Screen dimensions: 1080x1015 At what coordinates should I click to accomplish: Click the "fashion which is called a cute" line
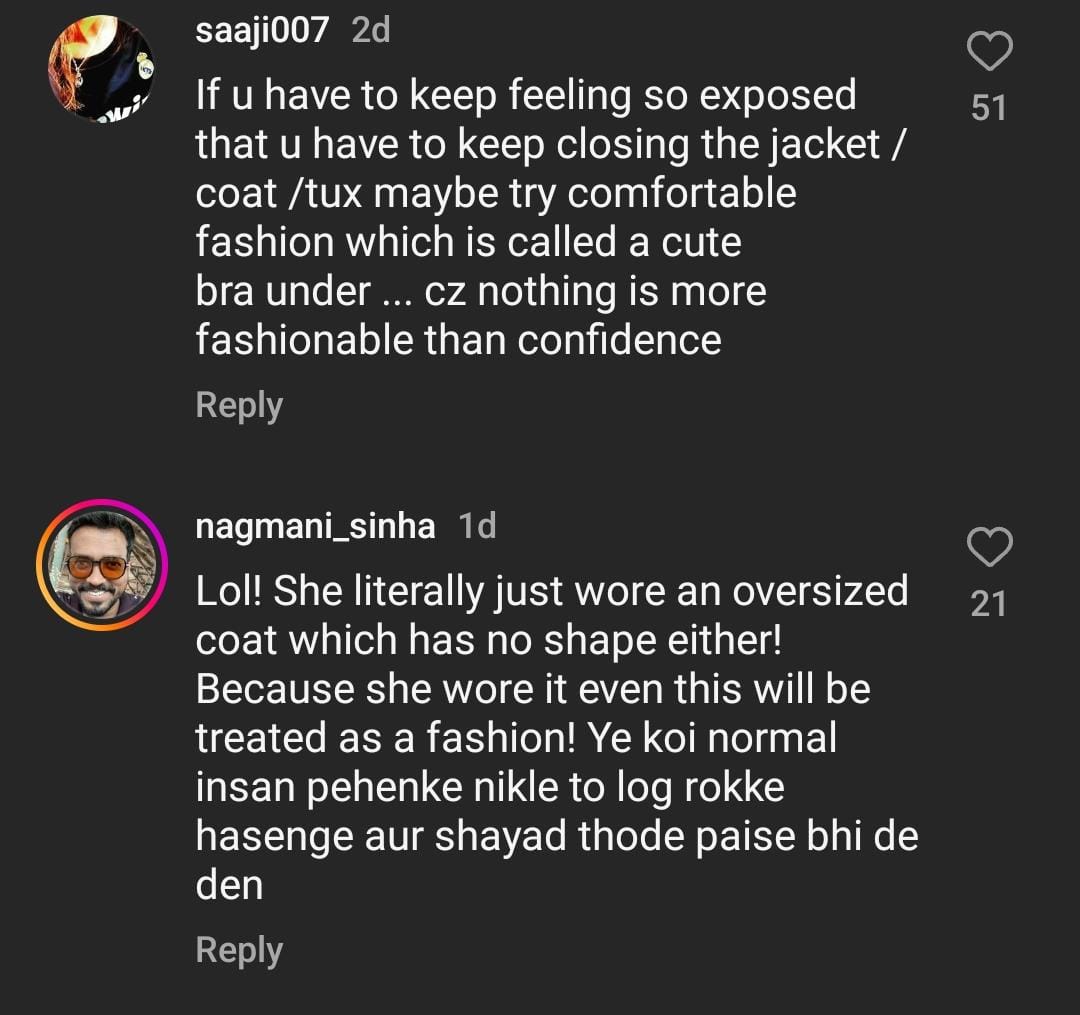coord(468,242)
